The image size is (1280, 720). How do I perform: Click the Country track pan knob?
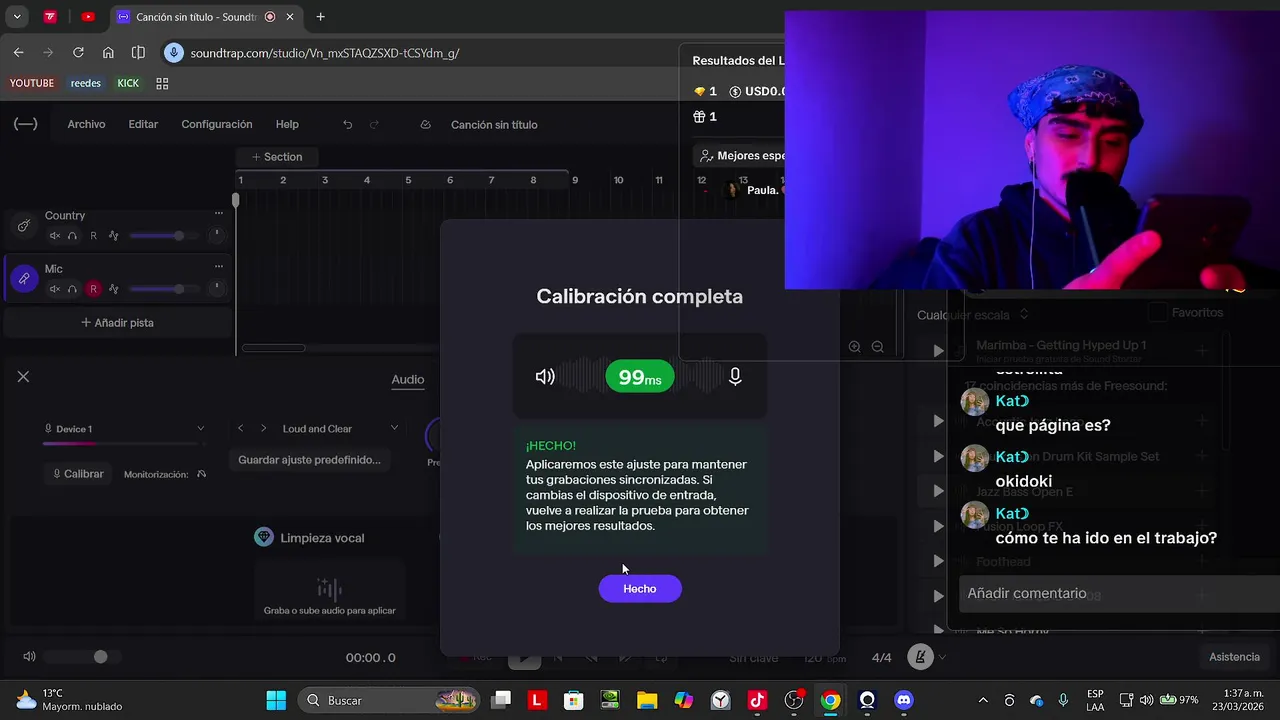click(x=216, y=236)
